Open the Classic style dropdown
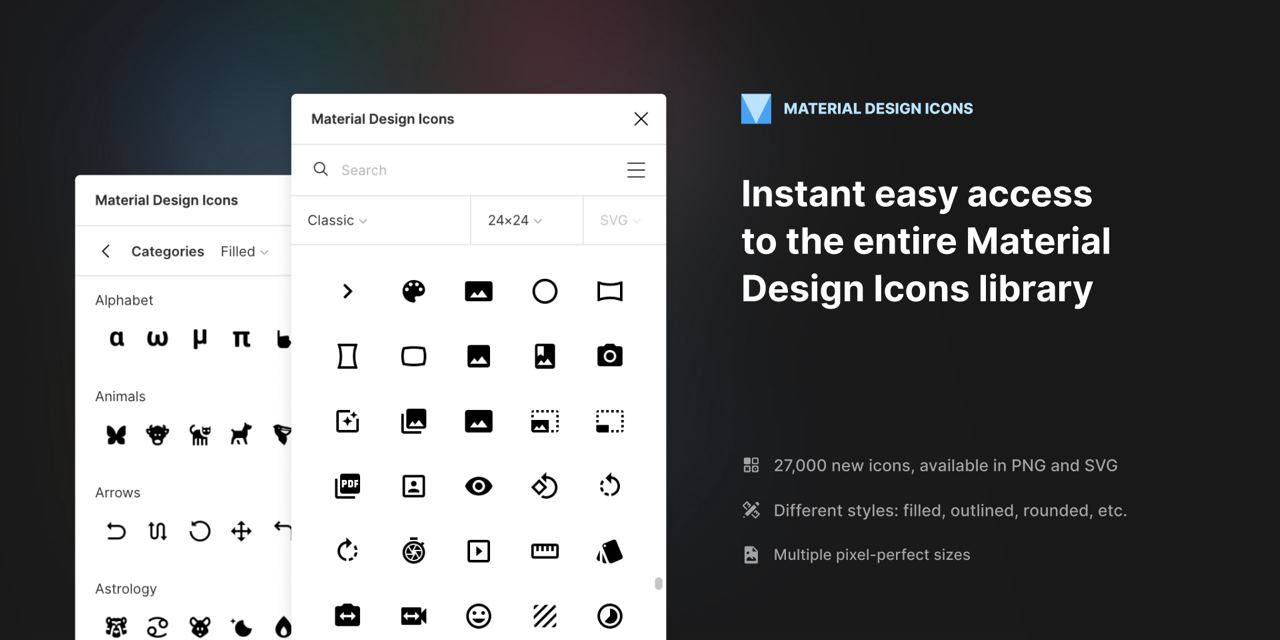The height and width of the screenshot is (640, 1280). [337, 220]
